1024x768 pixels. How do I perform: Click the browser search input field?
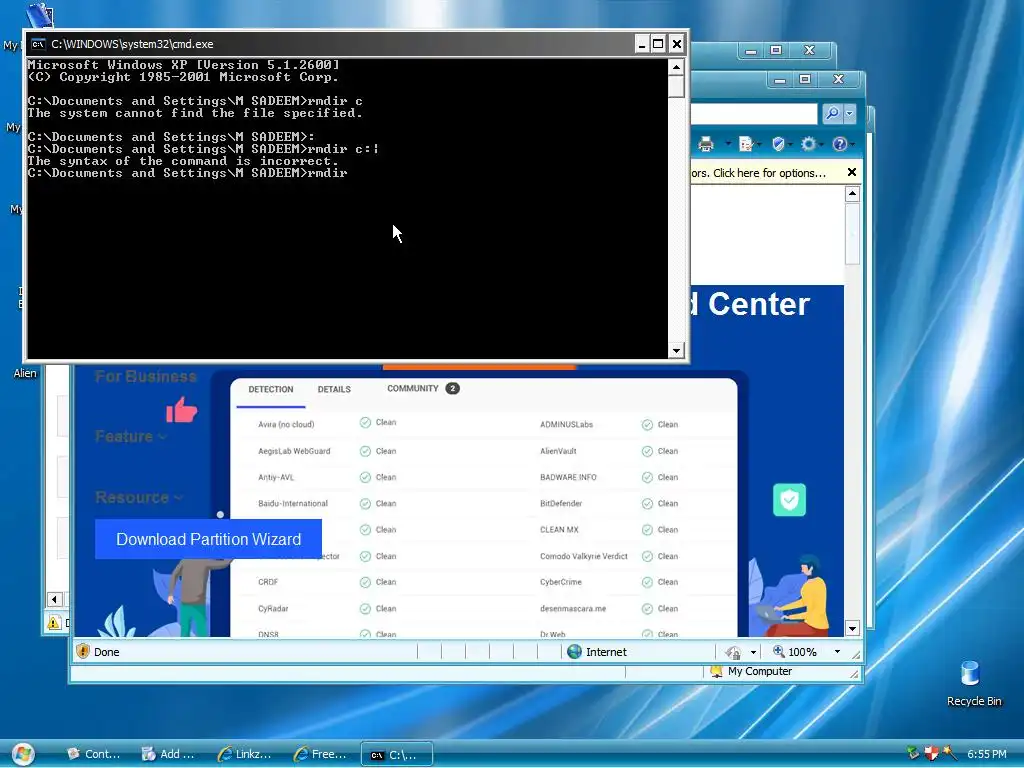[x=754, y=114]
